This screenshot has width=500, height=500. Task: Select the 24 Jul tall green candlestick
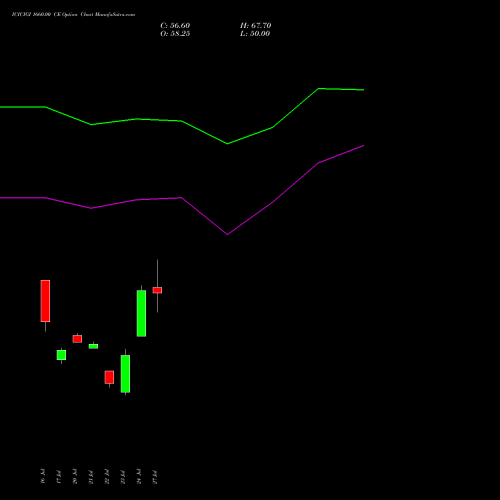tap(141, 313)
